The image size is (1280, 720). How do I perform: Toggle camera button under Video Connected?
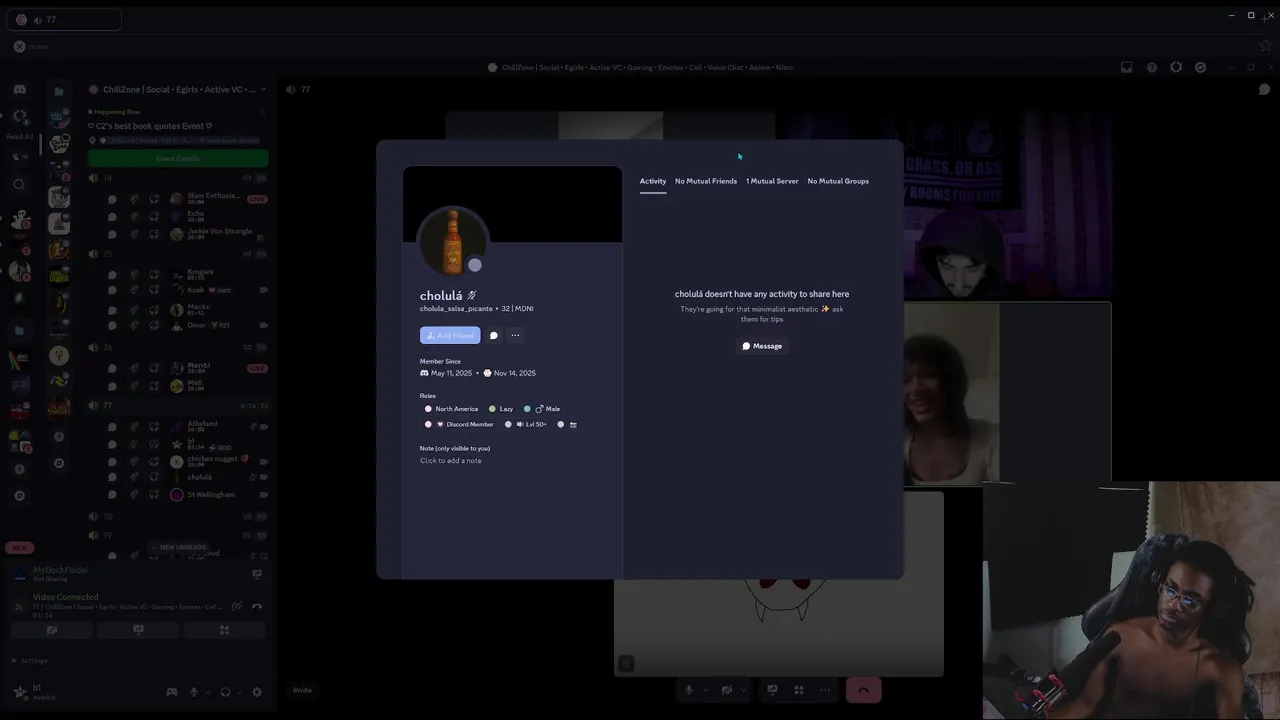pos(52,630)
